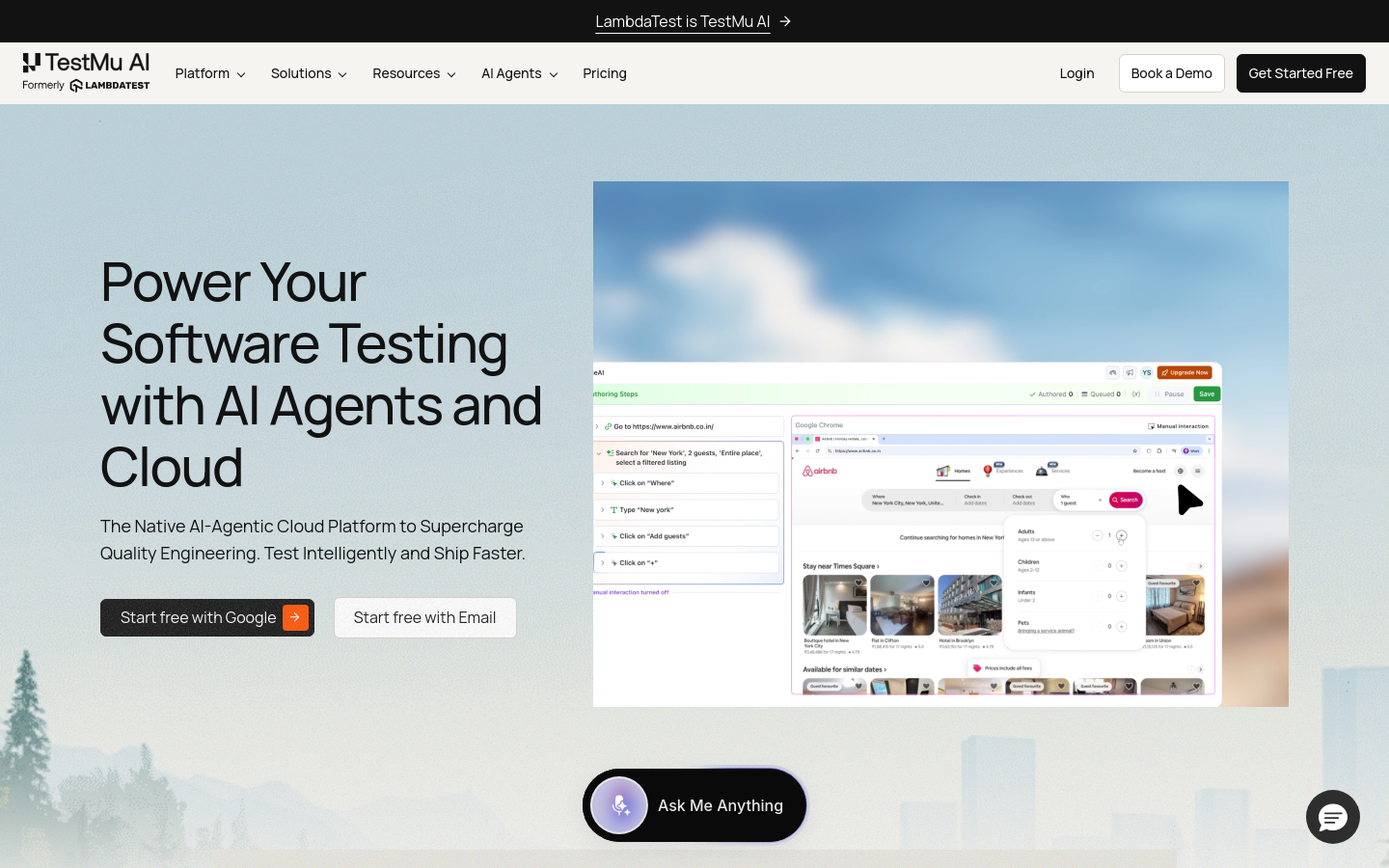Image resolution: width=1389 pixels, height=868 pixels.
Task: Expand the 'Click on "+"' step
Action: pyautogui.click(x=603, y=562)
